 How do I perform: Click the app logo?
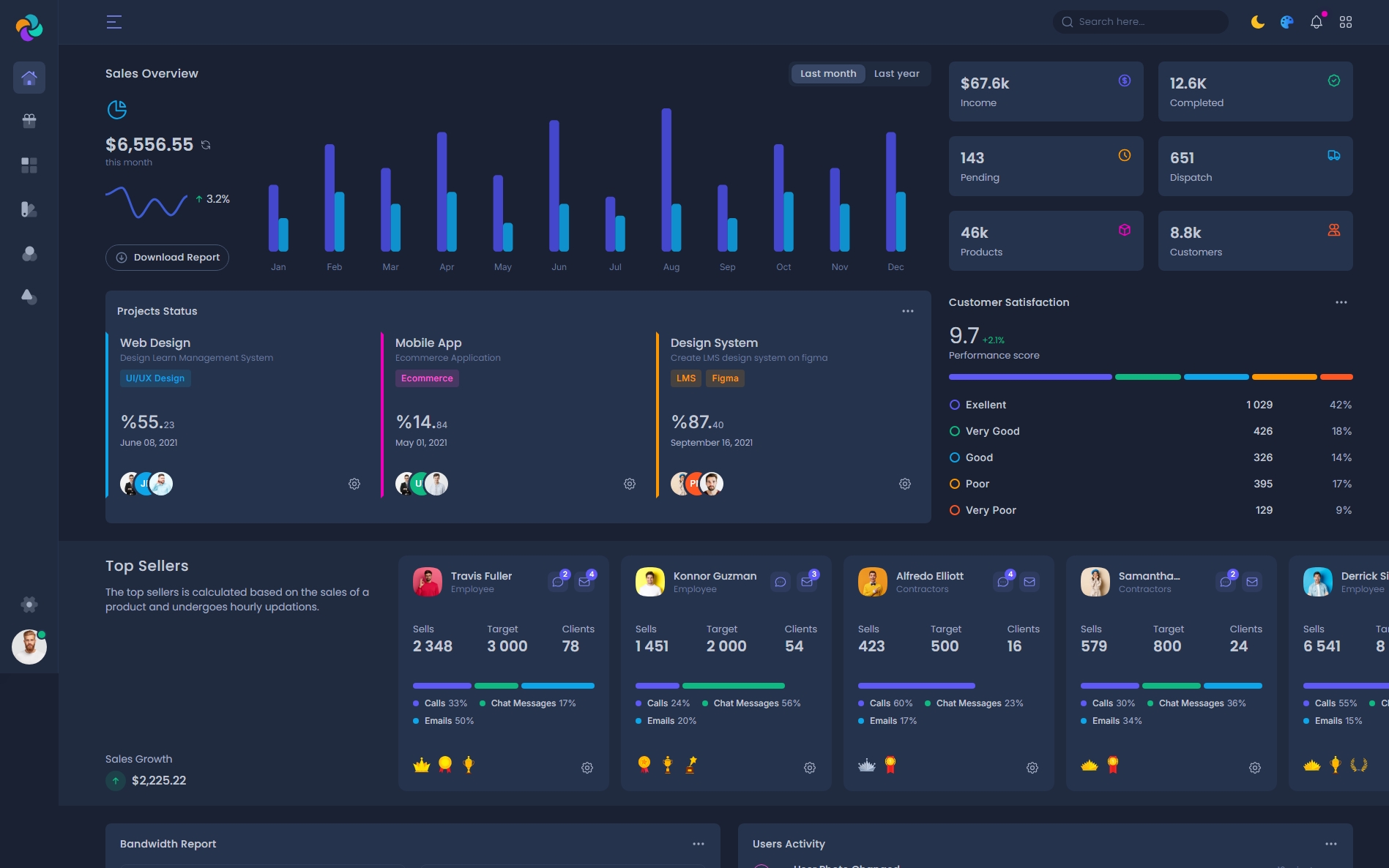coord(29,28)
